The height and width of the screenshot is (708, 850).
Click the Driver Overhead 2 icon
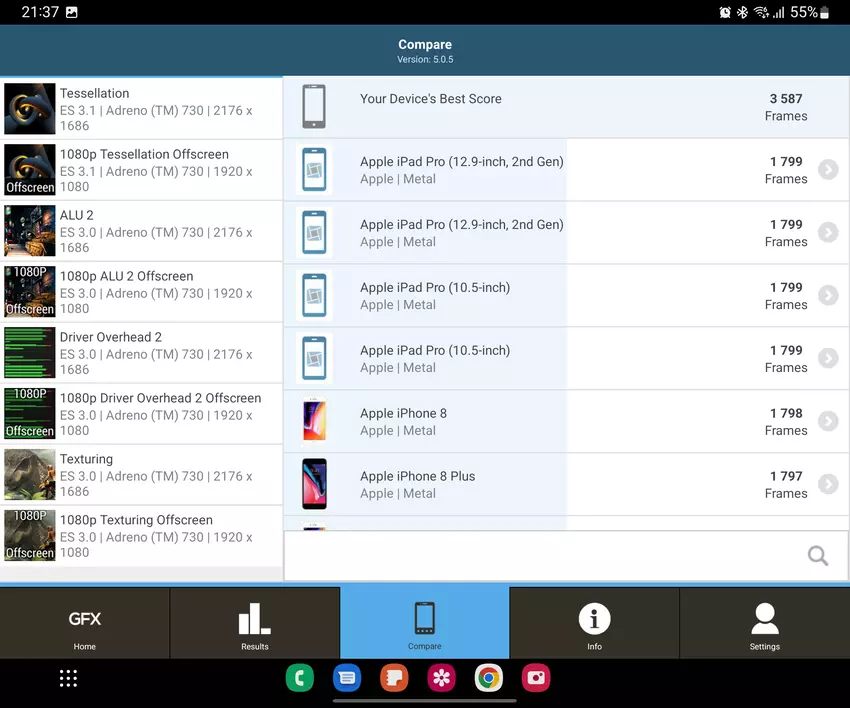click(30, 353)
